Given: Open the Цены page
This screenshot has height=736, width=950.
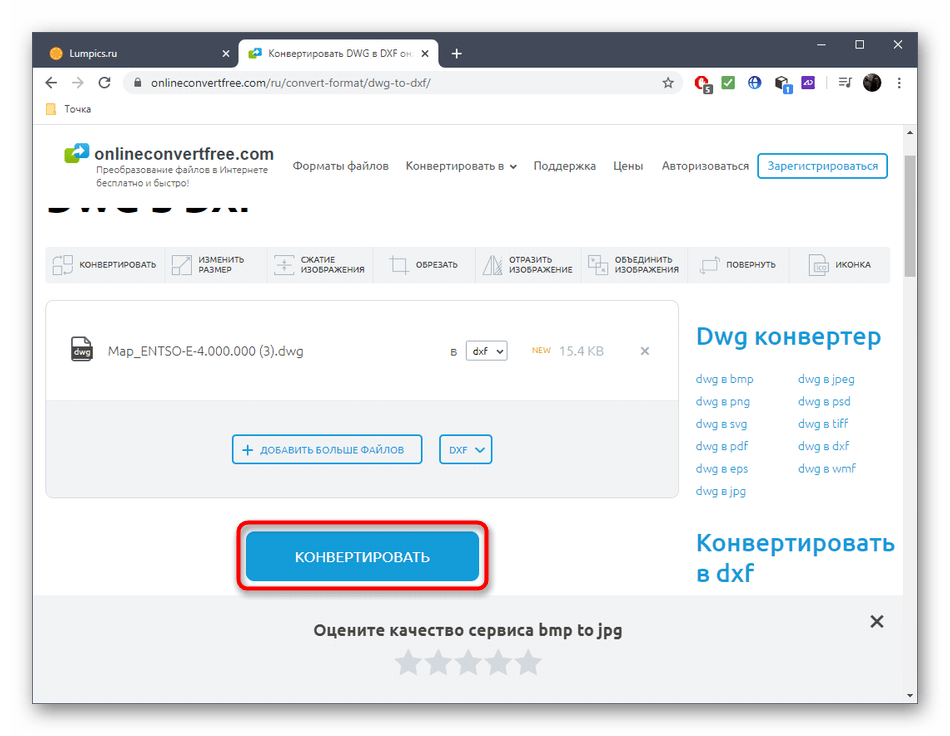Looking at the screenshot, I should (628, 166).
